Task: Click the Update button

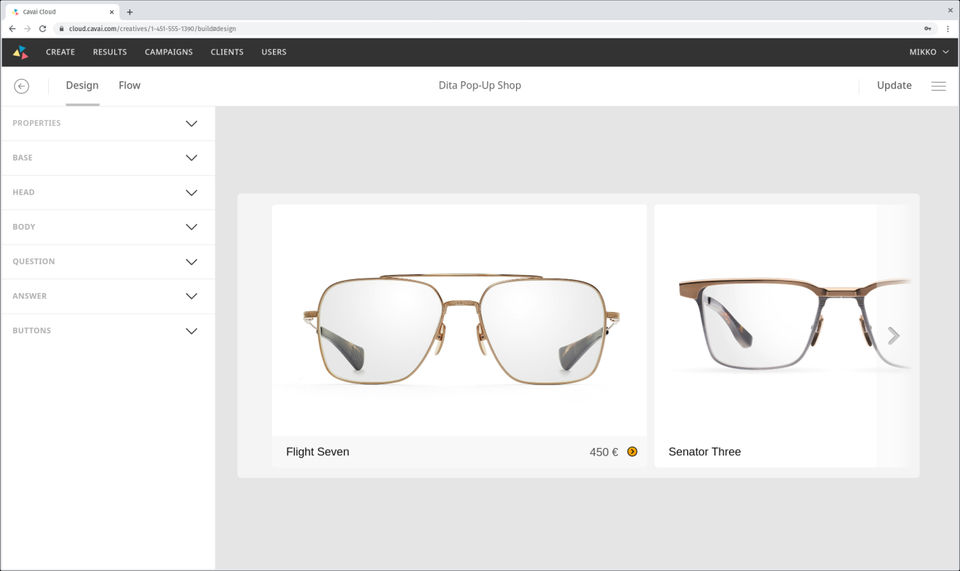Action: pos(894,86)
